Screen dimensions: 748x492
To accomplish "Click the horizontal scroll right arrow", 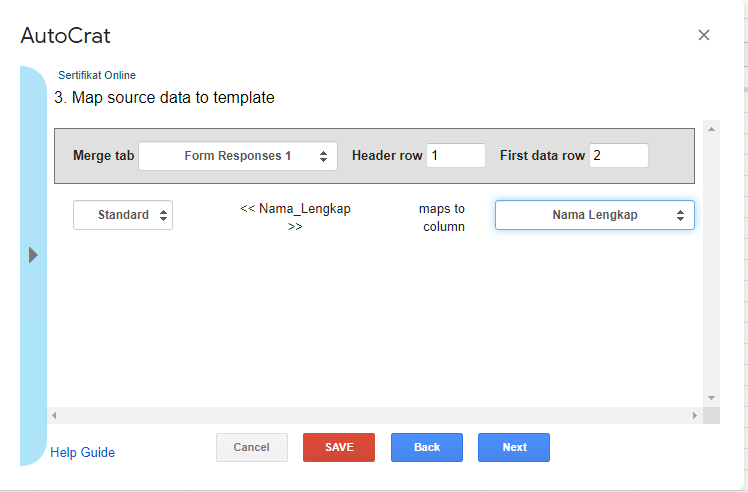I will click(695, 416).
